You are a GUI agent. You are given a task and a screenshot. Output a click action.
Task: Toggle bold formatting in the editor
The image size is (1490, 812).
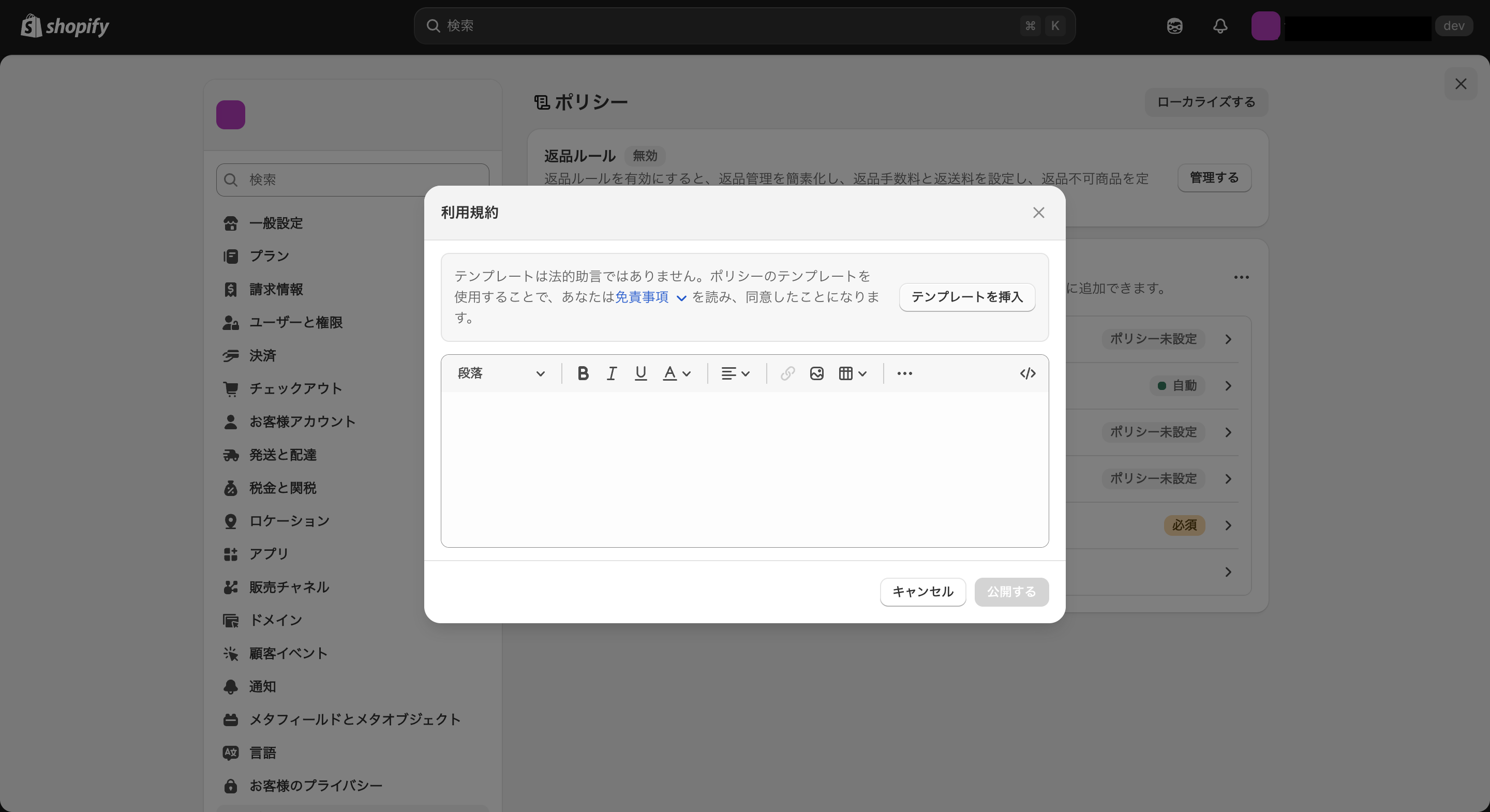(583, 373)
